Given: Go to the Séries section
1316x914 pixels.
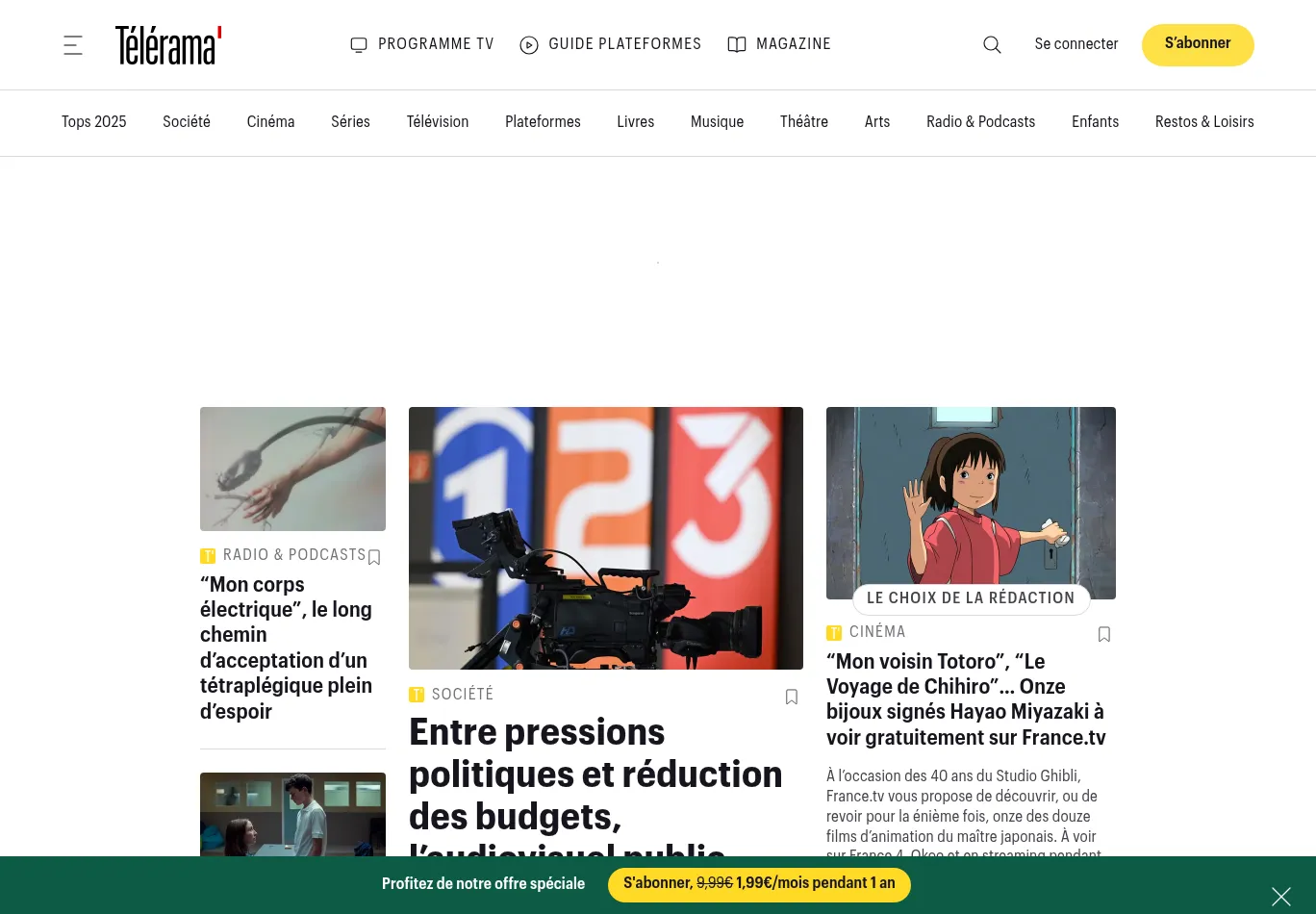Looking at the screenshot, I should tap(350, 122).
